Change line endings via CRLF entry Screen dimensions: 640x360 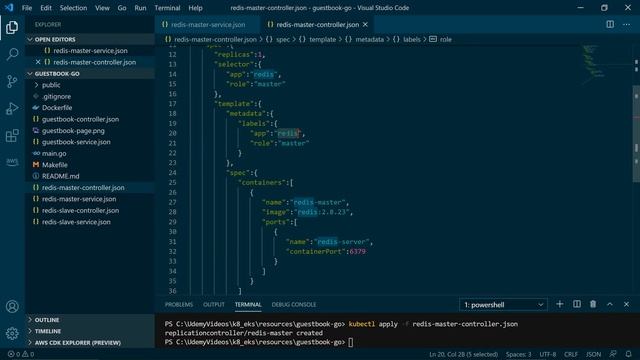571,354
